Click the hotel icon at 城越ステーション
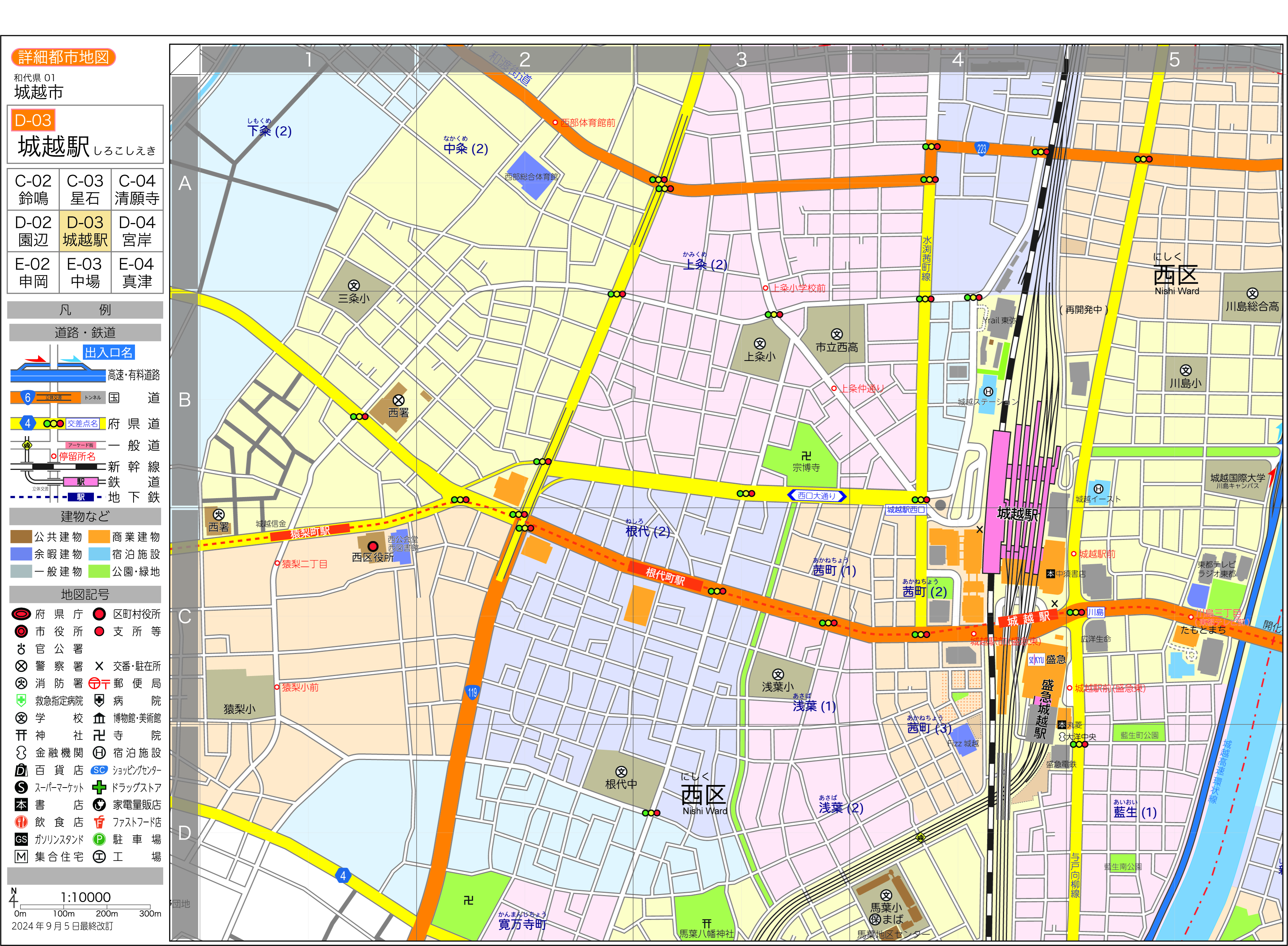Viewport: 1288px width, 946px height. pos(988,392)
